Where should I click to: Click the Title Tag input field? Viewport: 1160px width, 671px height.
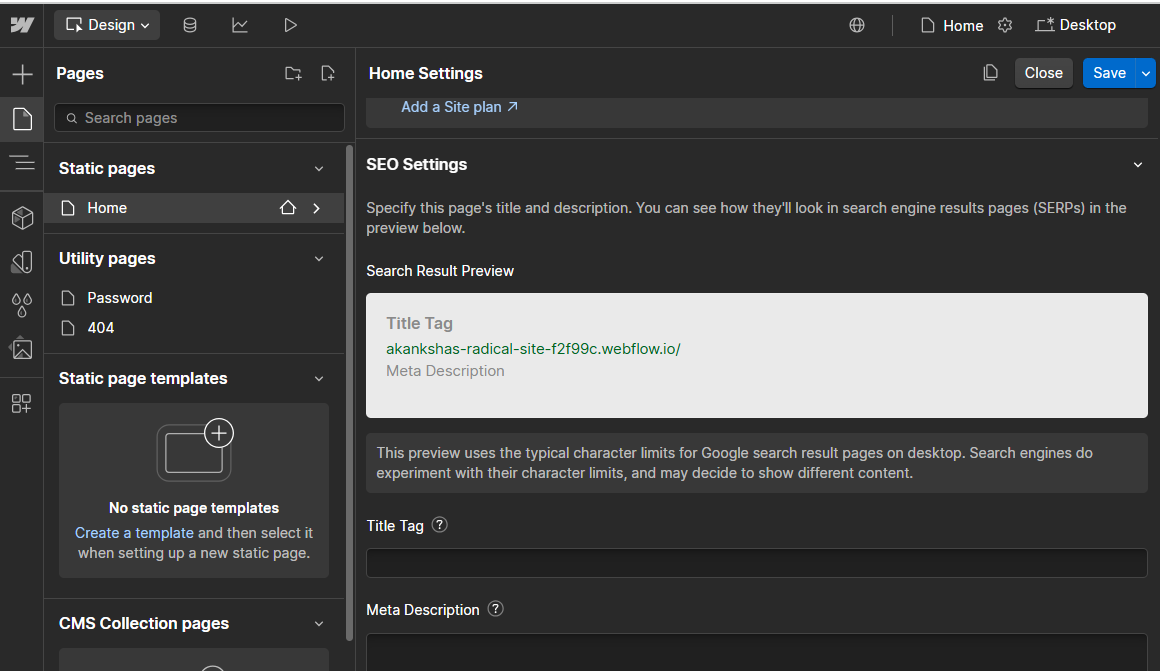[756, 563]
